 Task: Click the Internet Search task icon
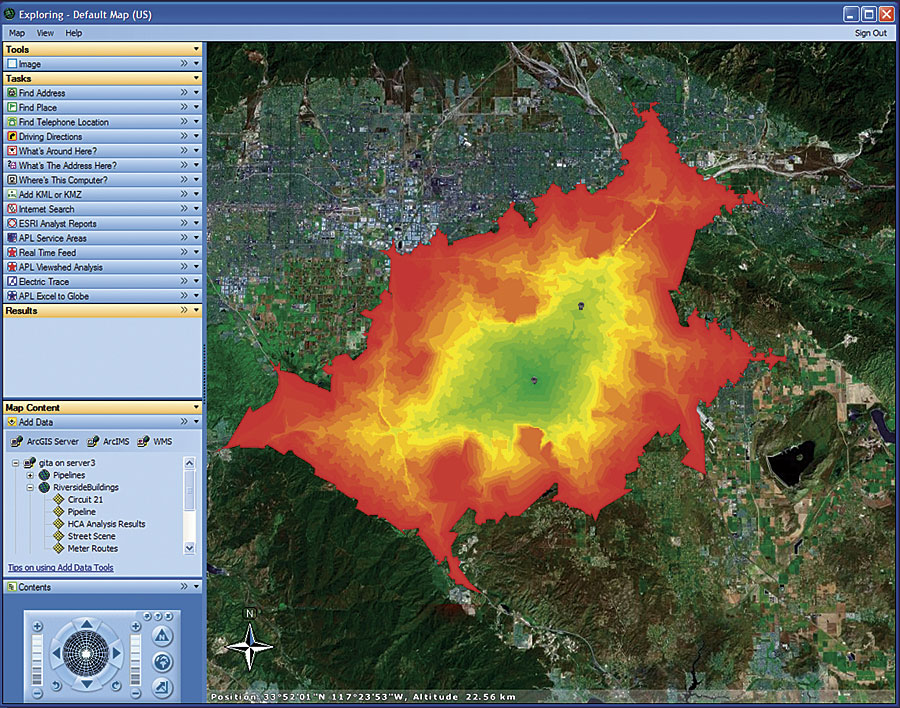click(x=11, y=208)
